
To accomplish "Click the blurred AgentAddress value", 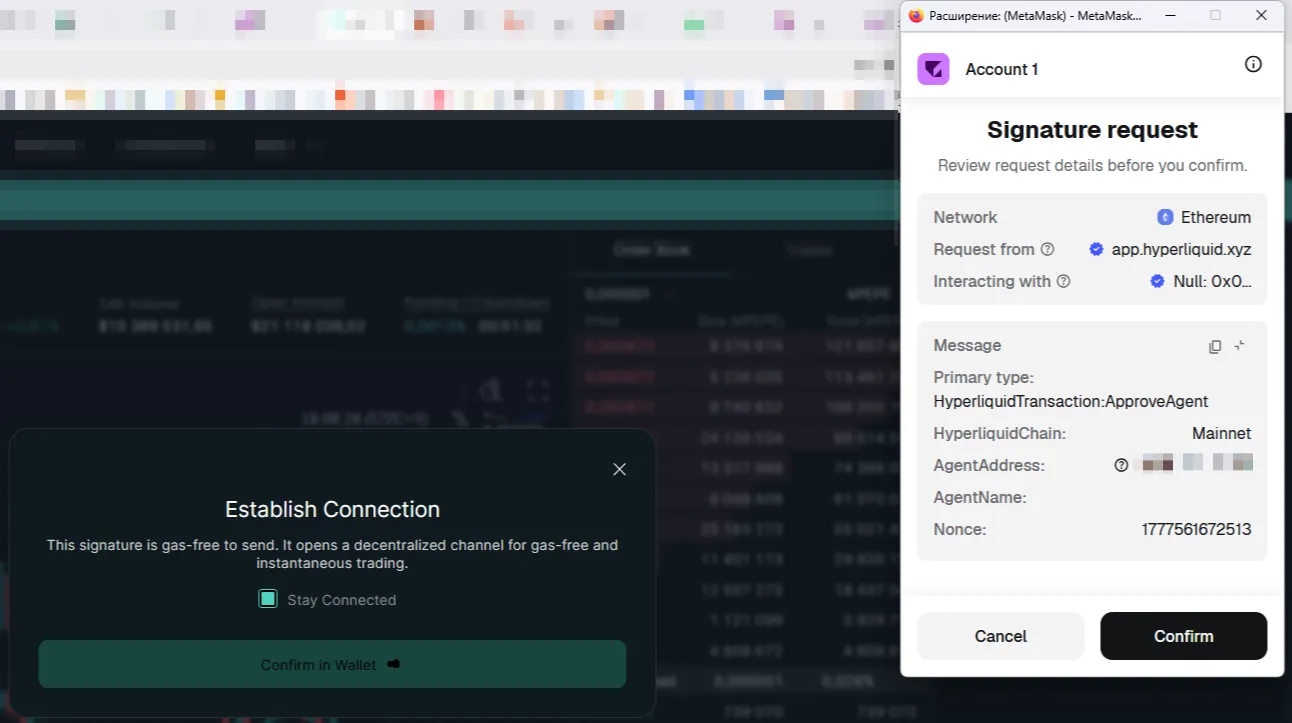I will coord(1197,463).
